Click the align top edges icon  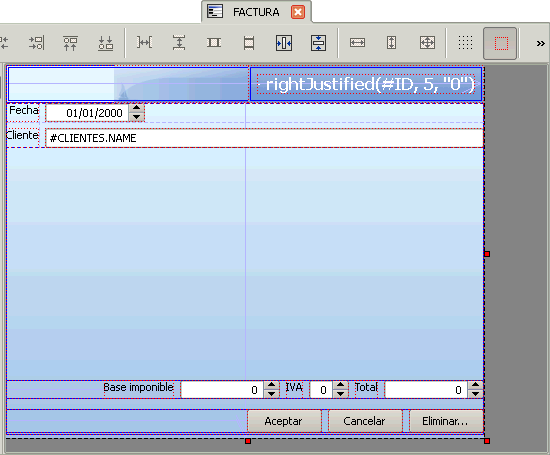click(70, 43)
